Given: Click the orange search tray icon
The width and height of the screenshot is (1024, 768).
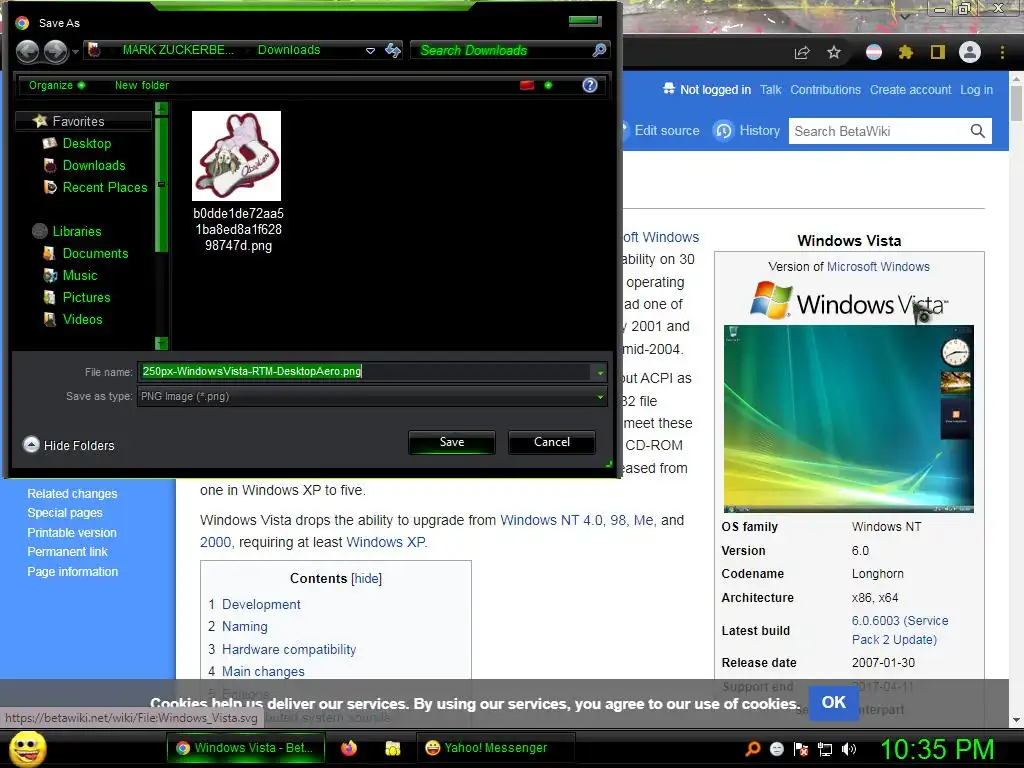Looking at the screenshot, I should point(753,749).
